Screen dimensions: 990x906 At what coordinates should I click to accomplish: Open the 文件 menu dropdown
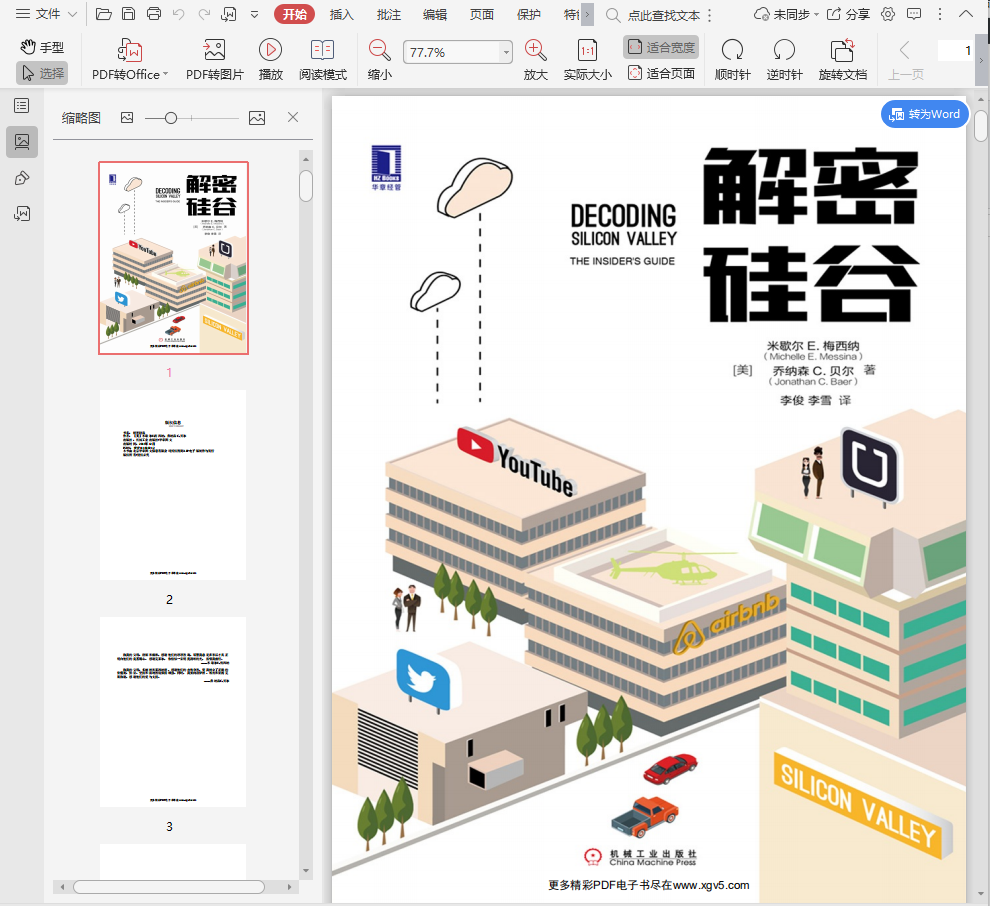(x=46, y=14)
